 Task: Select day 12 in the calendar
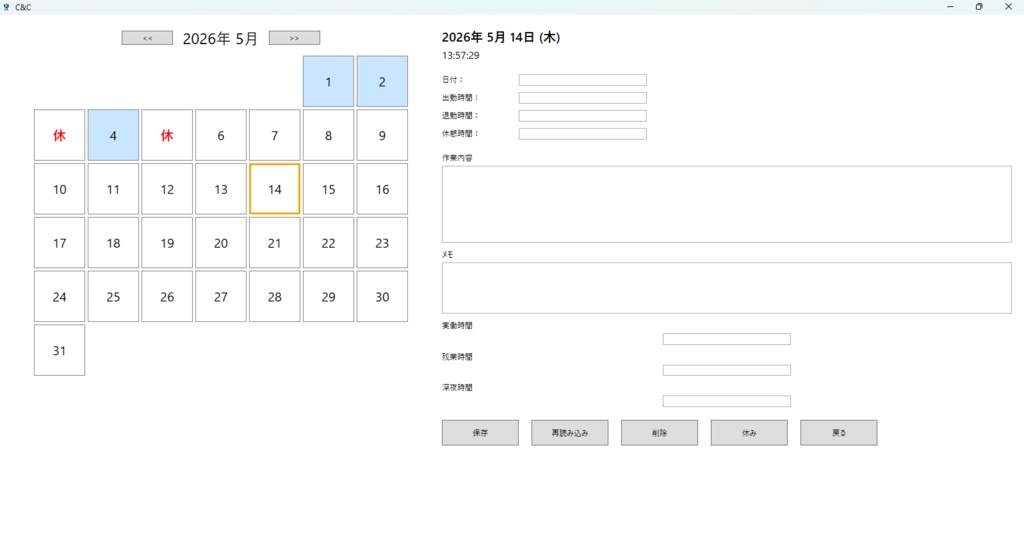[x=167, y=189]
